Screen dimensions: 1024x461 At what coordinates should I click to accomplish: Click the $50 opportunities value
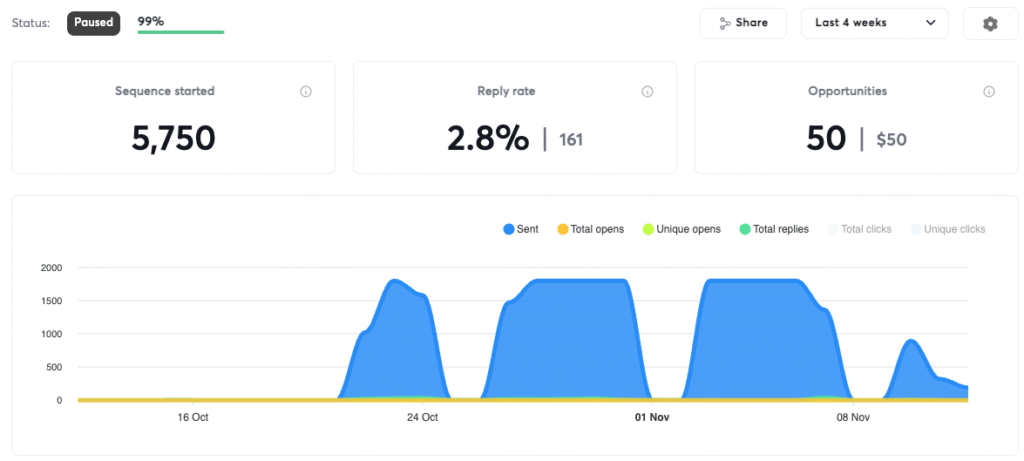pyautogui.click(x=891, y=139)
